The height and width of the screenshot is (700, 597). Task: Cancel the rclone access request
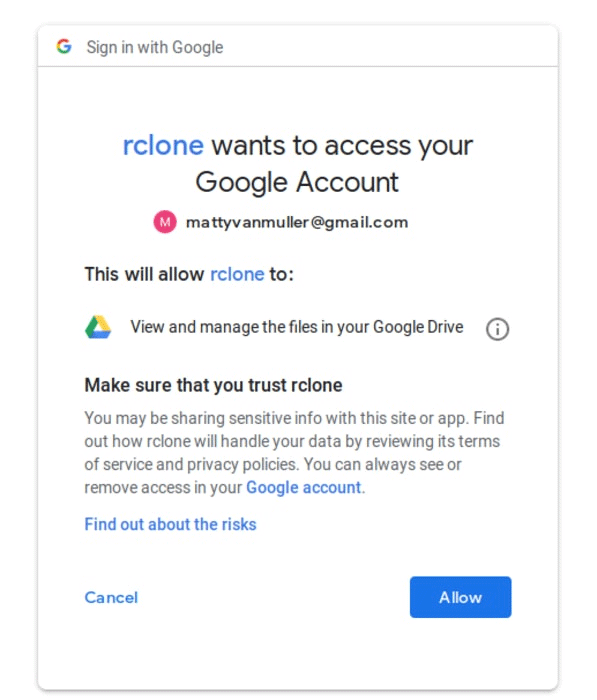pyautogui.click(x=111, y=597)
